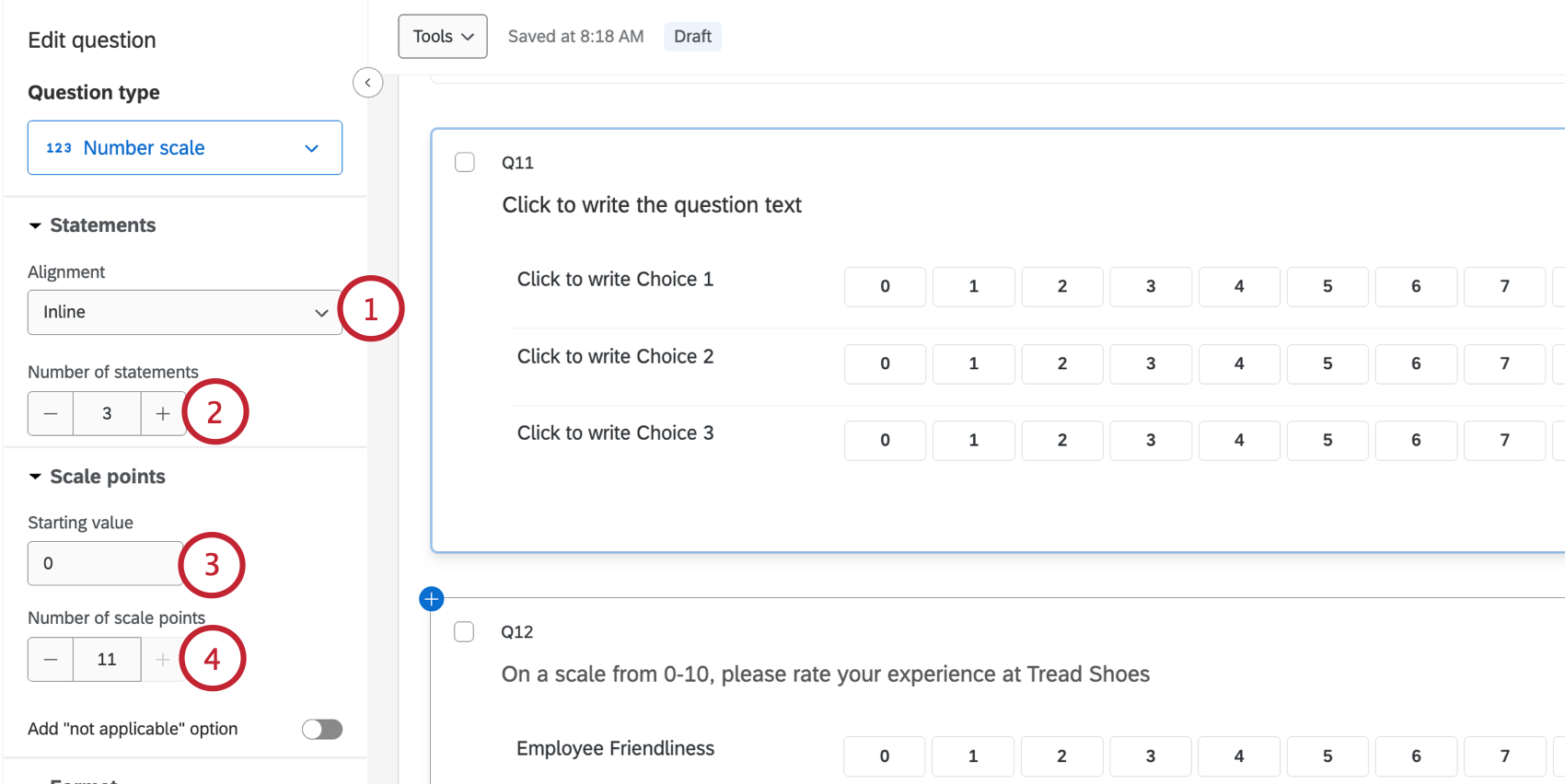
Task: Select 5 for Employee Friendliness in Q12
Action: point(1327,756)
